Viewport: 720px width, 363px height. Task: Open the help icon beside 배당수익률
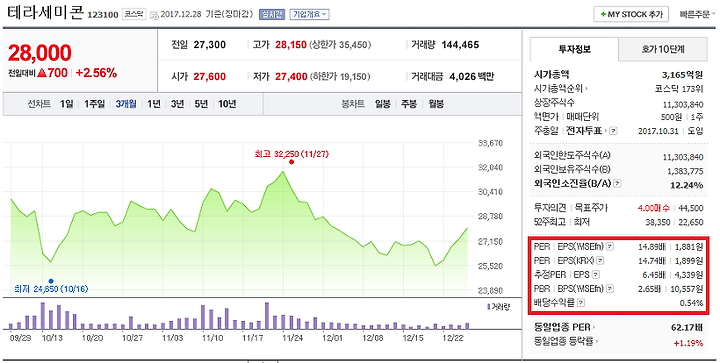[581, 303]
